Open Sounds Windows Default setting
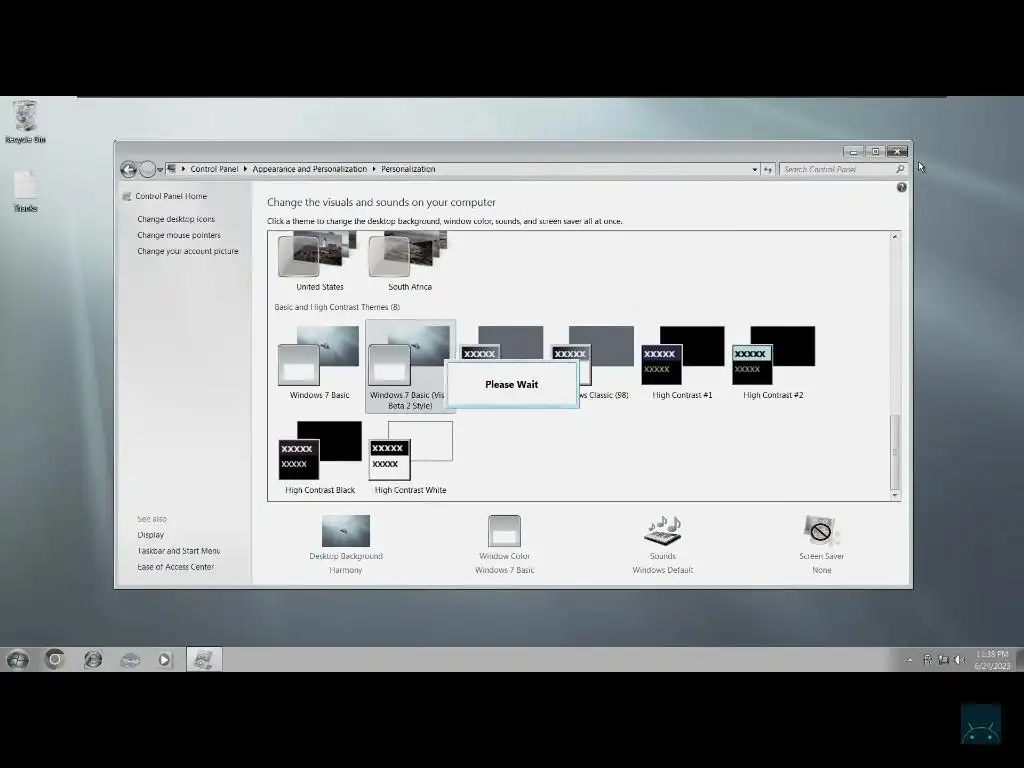 (x=662, y=545)
